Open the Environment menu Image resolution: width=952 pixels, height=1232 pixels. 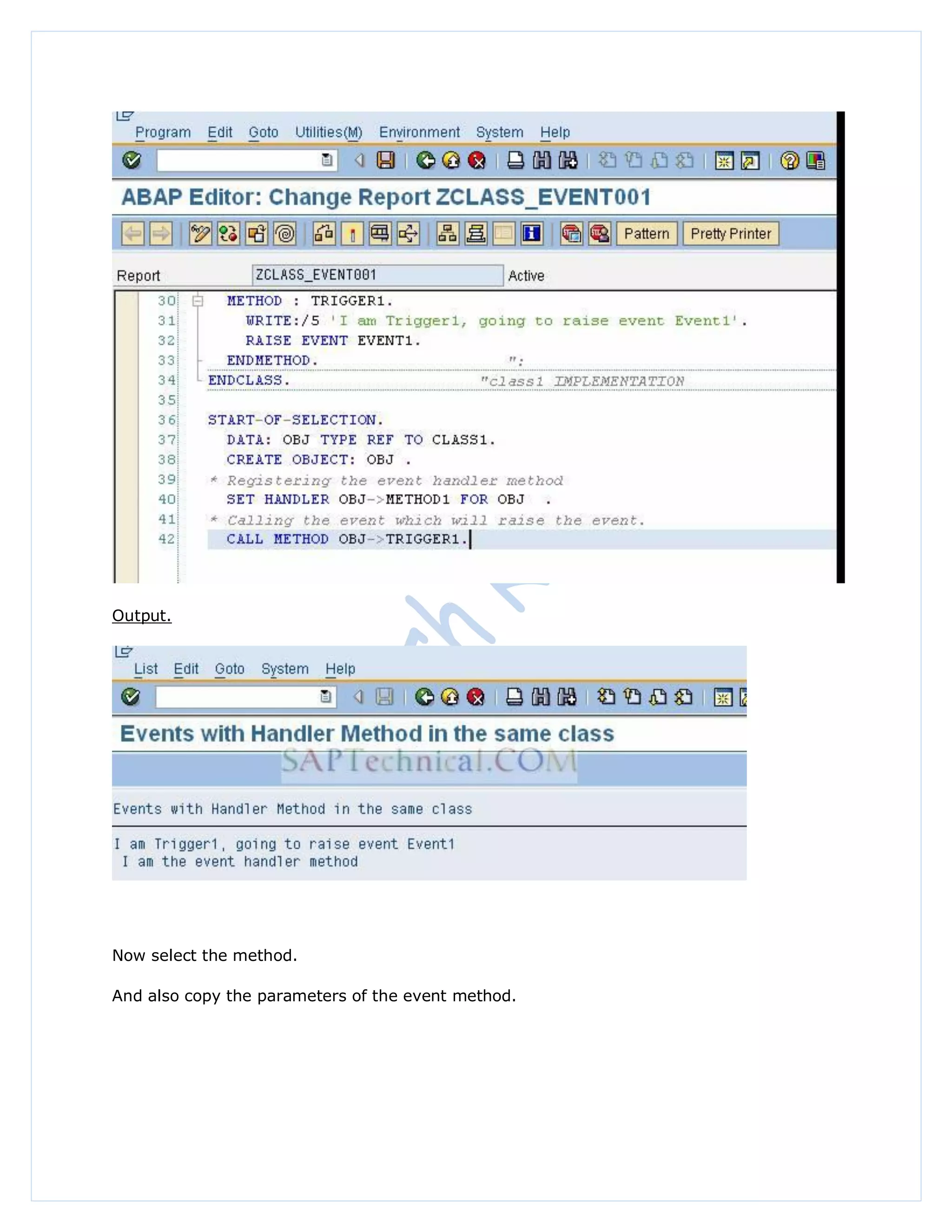420,132
